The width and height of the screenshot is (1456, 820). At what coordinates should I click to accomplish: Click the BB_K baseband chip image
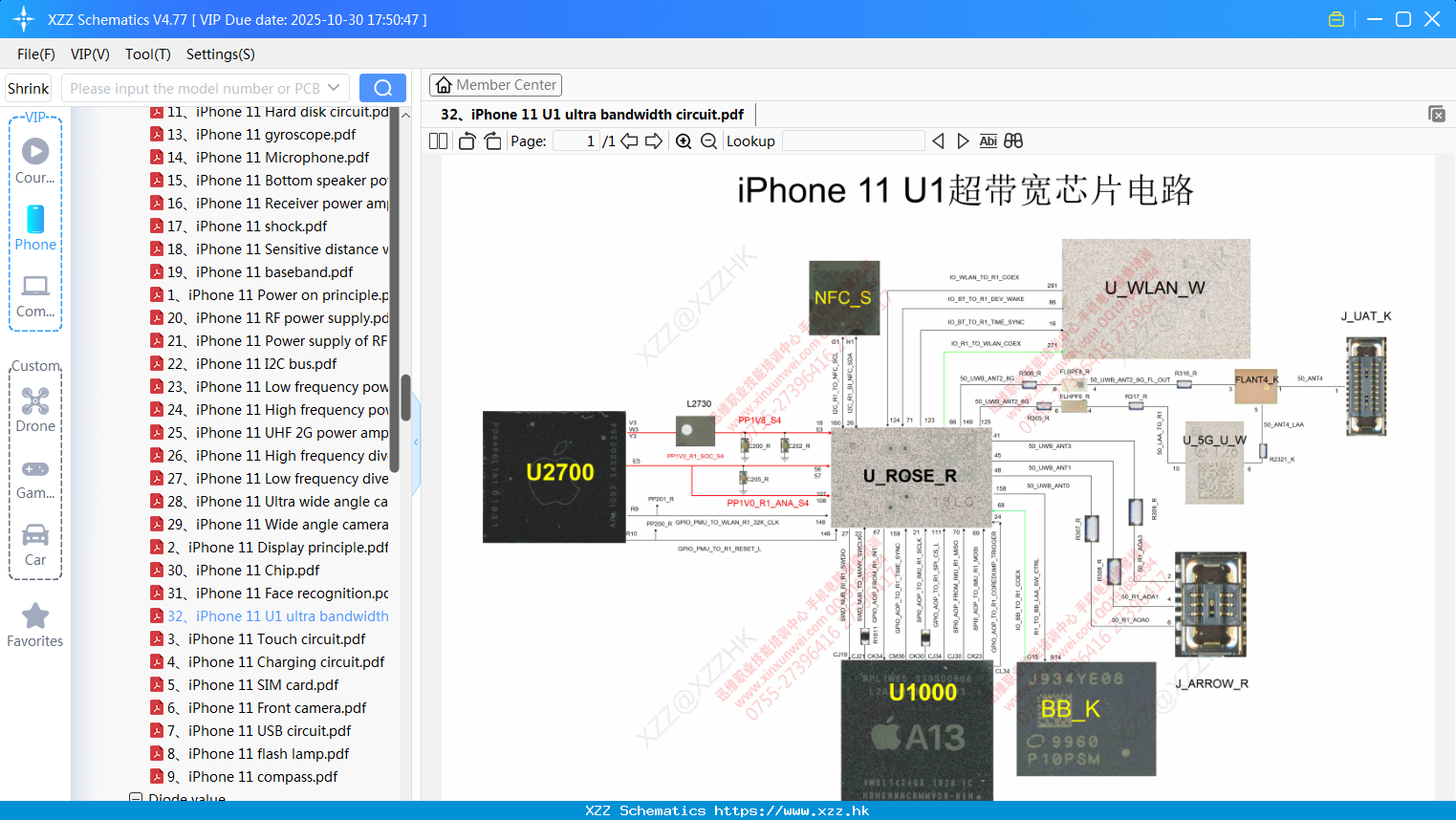click(1087, 719)
